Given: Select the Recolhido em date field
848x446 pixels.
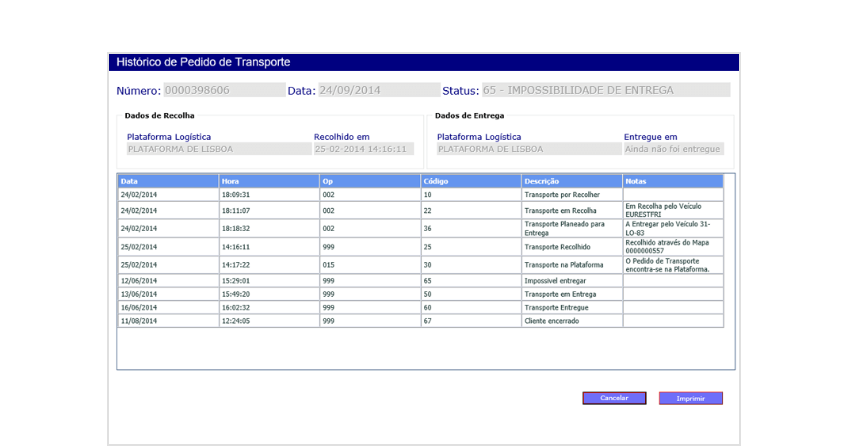Looking at the screenshot, I should pyautogui.click(x=363, y=149).
